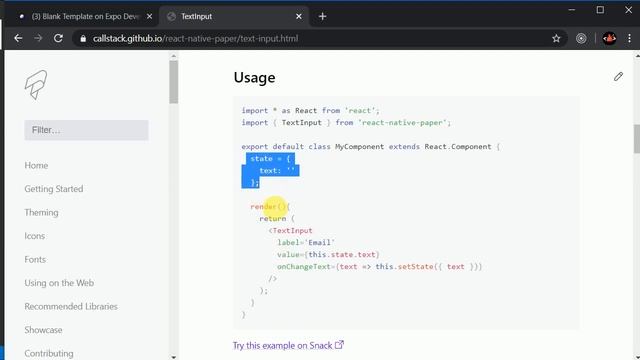Go back to the previous page
The width and height of the screenshot is (640, 360).
point(18,38)
